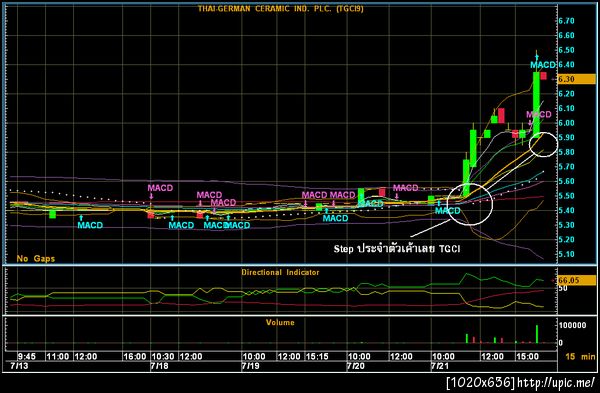This screenshot has height=393, width=600.
Task: Click the No Gaps label
Action: point(36,259)
